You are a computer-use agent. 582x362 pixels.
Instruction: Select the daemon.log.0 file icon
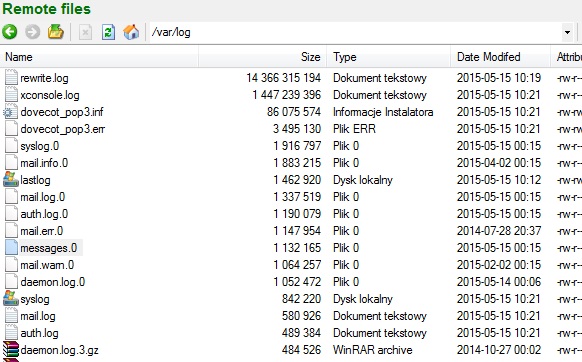coord(11,282)
